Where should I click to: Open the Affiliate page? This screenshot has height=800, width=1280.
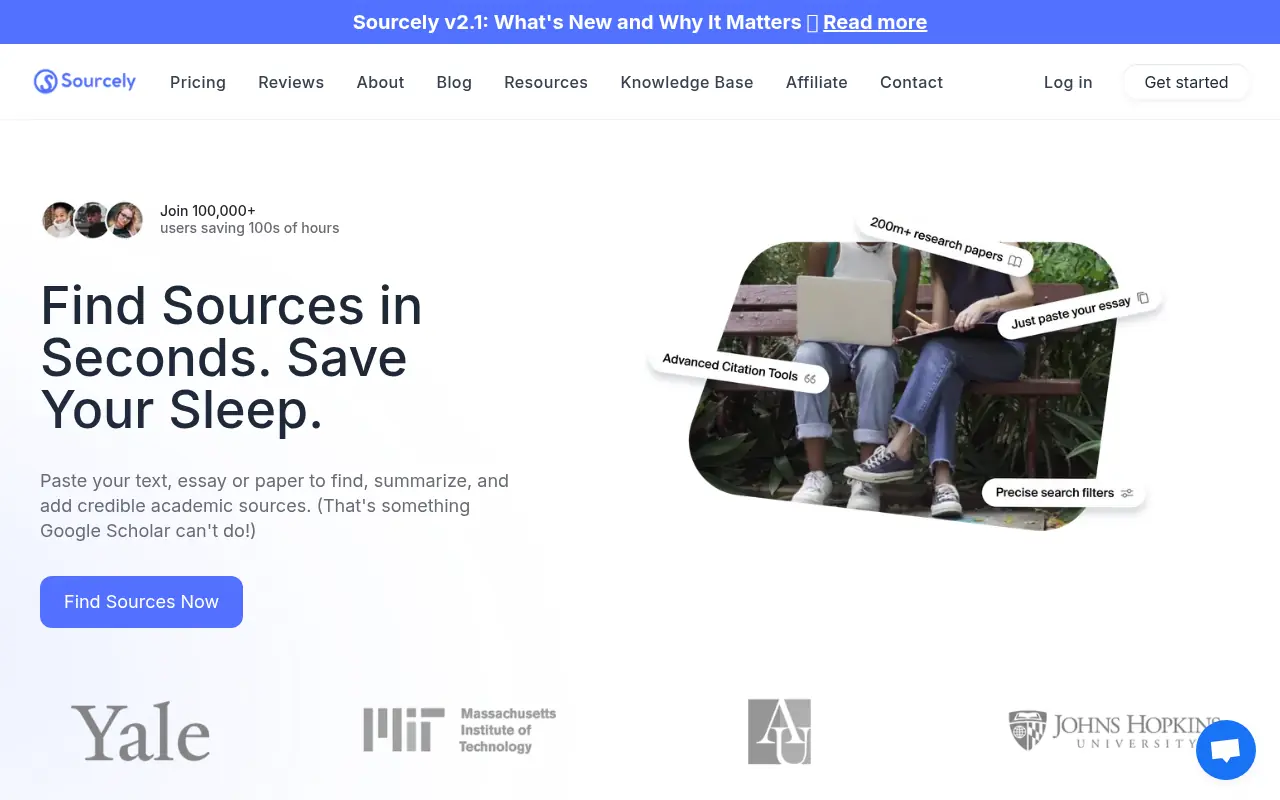coord(816,82)
